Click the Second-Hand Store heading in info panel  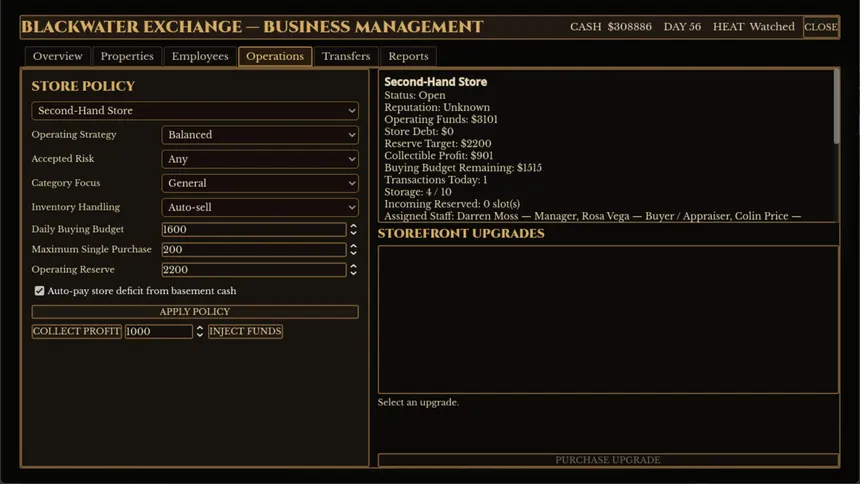(x=435, y=82)
